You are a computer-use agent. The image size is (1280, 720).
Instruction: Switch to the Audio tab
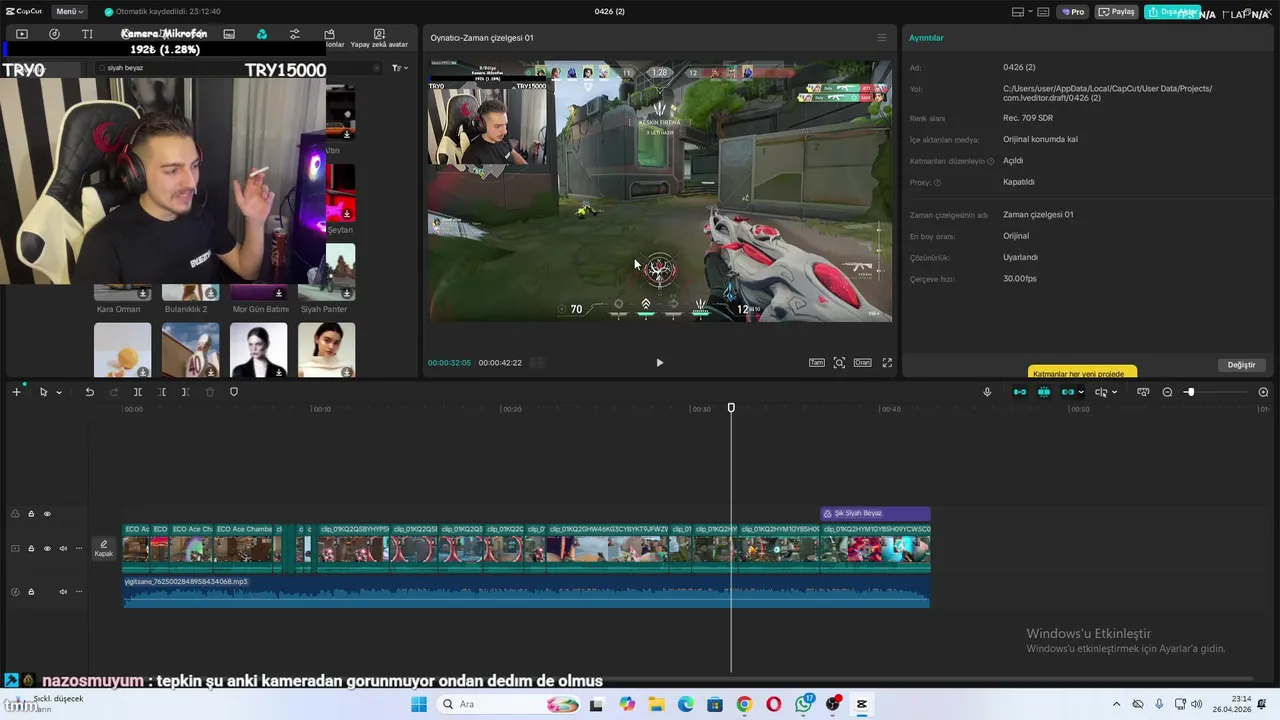point(54,34)
